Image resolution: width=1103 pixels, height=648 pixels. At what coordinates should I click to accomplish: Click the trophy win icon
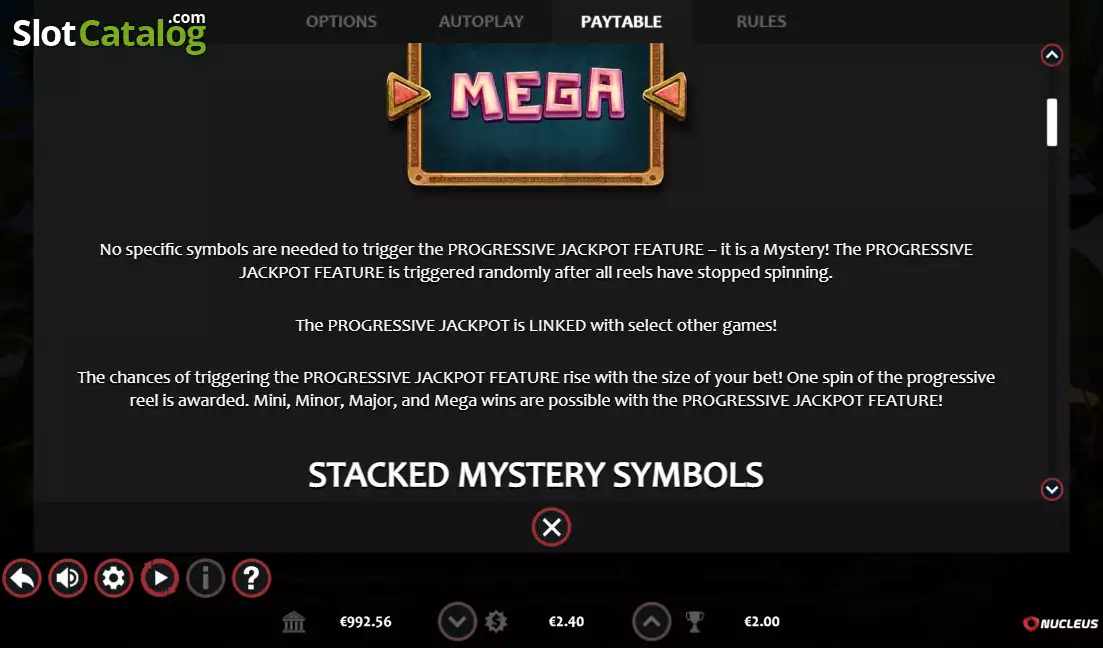694,622
